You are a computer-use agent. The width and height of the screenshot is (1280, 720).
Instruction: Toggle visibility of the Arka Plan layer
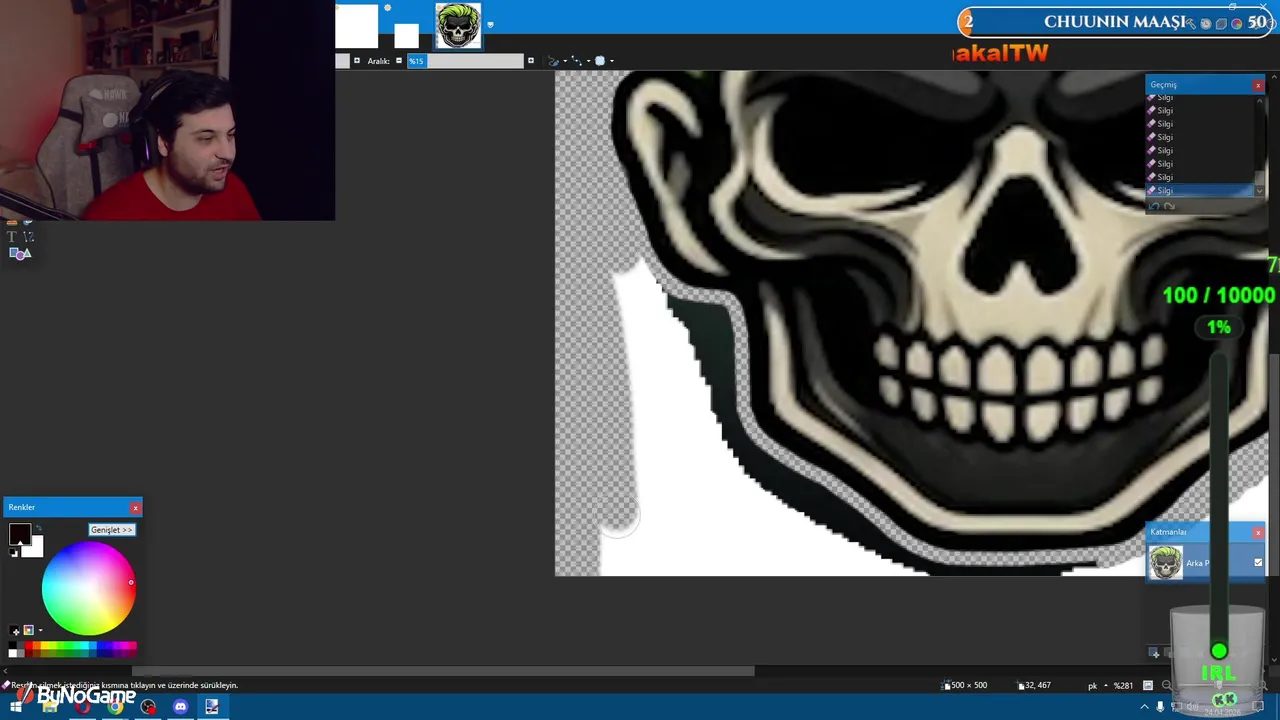tap(1258, 563)
